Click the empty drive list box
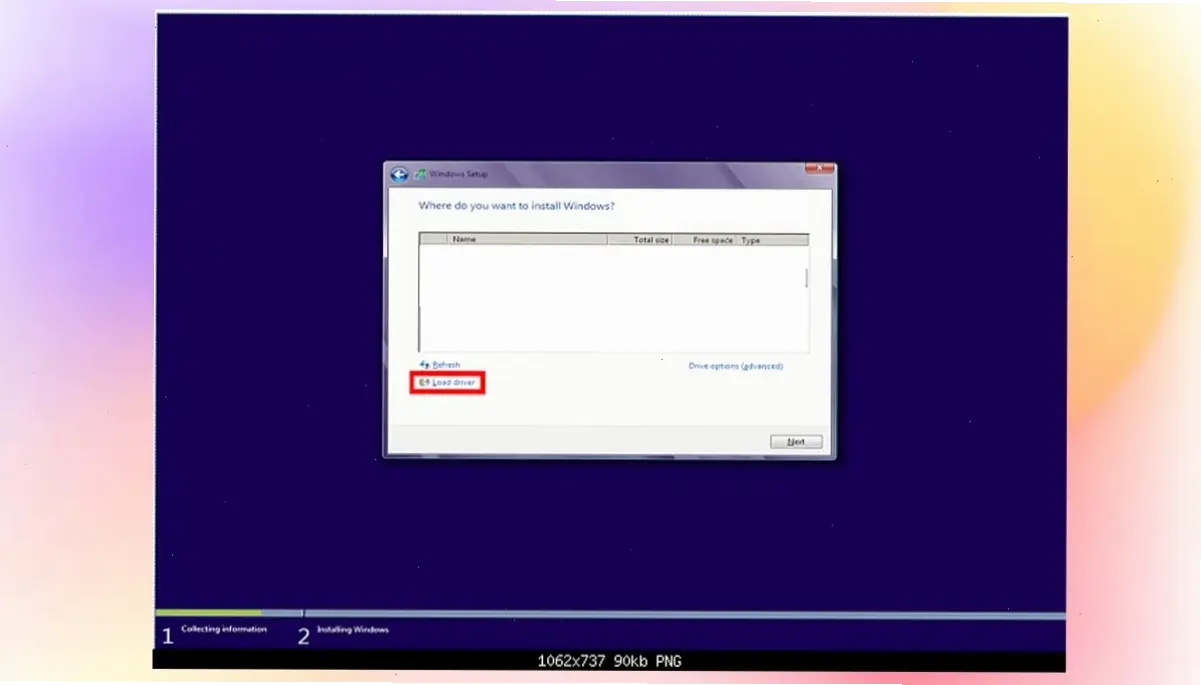 613,298
